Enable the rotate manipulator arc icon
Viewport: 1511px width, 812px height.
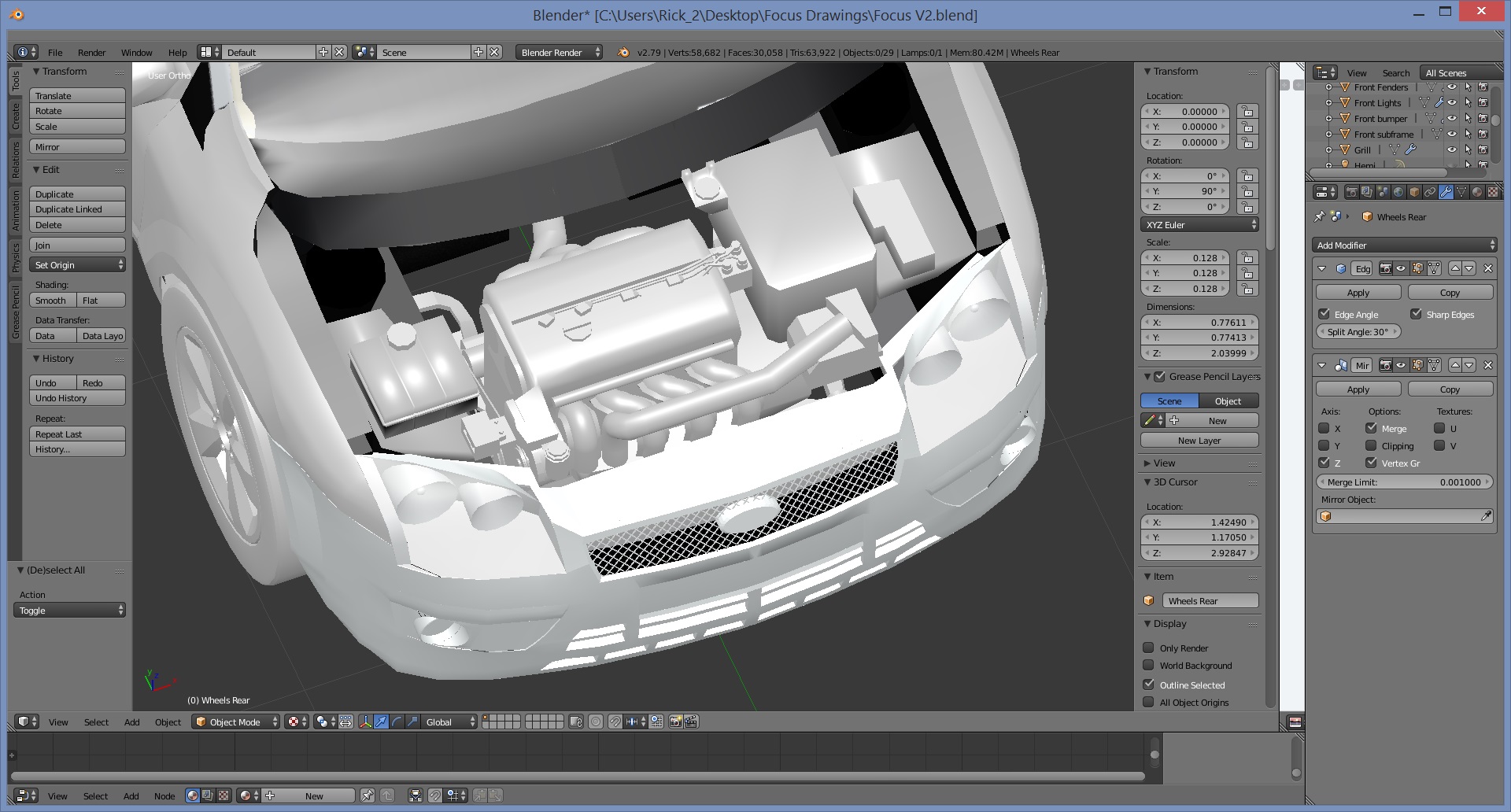coord(397,722)
